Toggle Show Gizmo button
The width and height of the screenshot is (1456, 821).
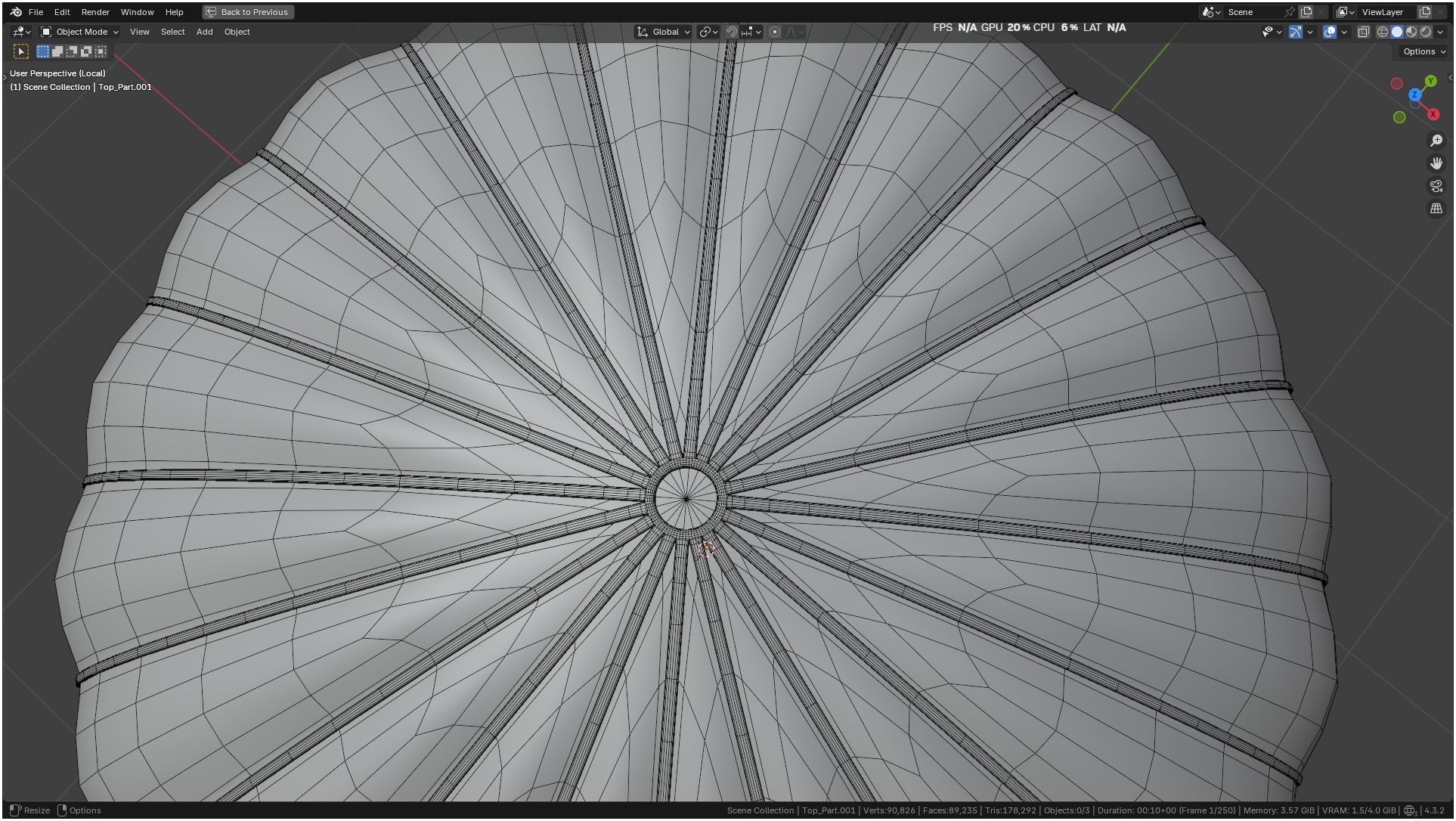(1296, 32)
